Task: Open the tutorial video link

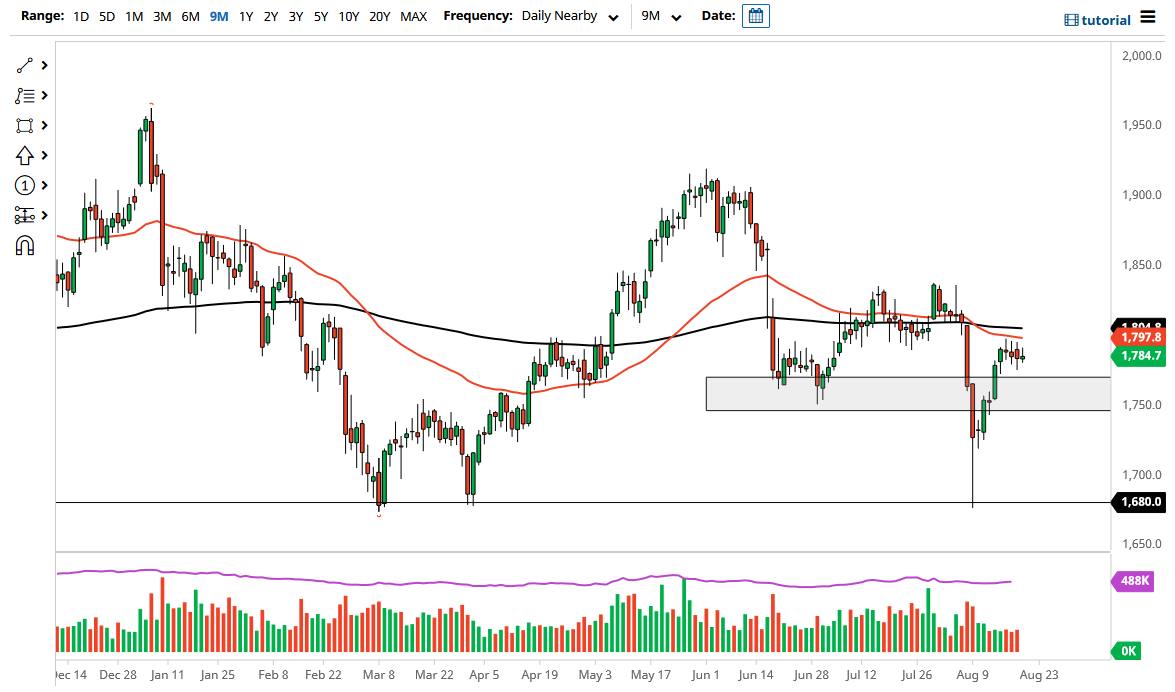Action: click(x=1098, y=20)
